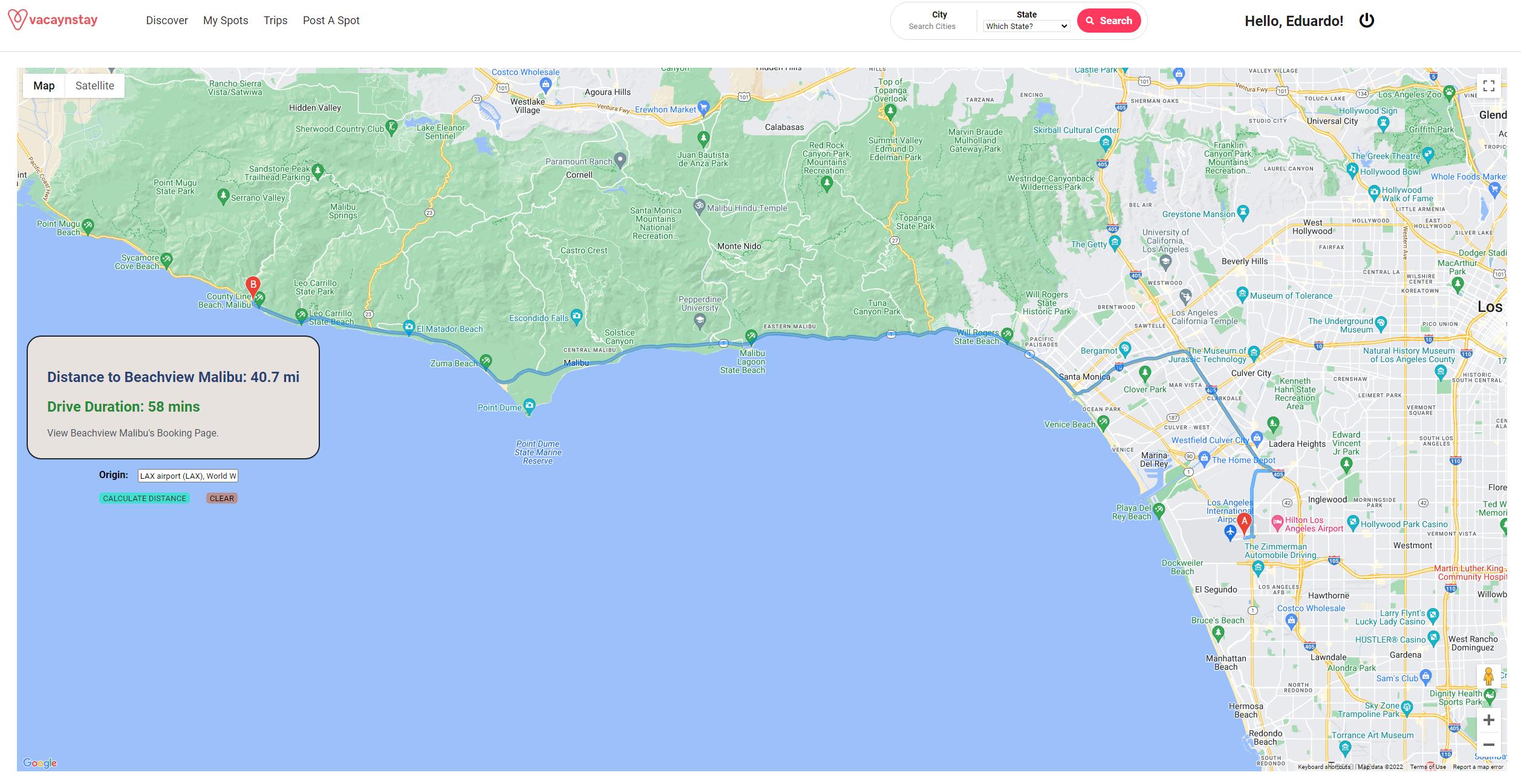Click the red Search button

(x=1109, y=21)
